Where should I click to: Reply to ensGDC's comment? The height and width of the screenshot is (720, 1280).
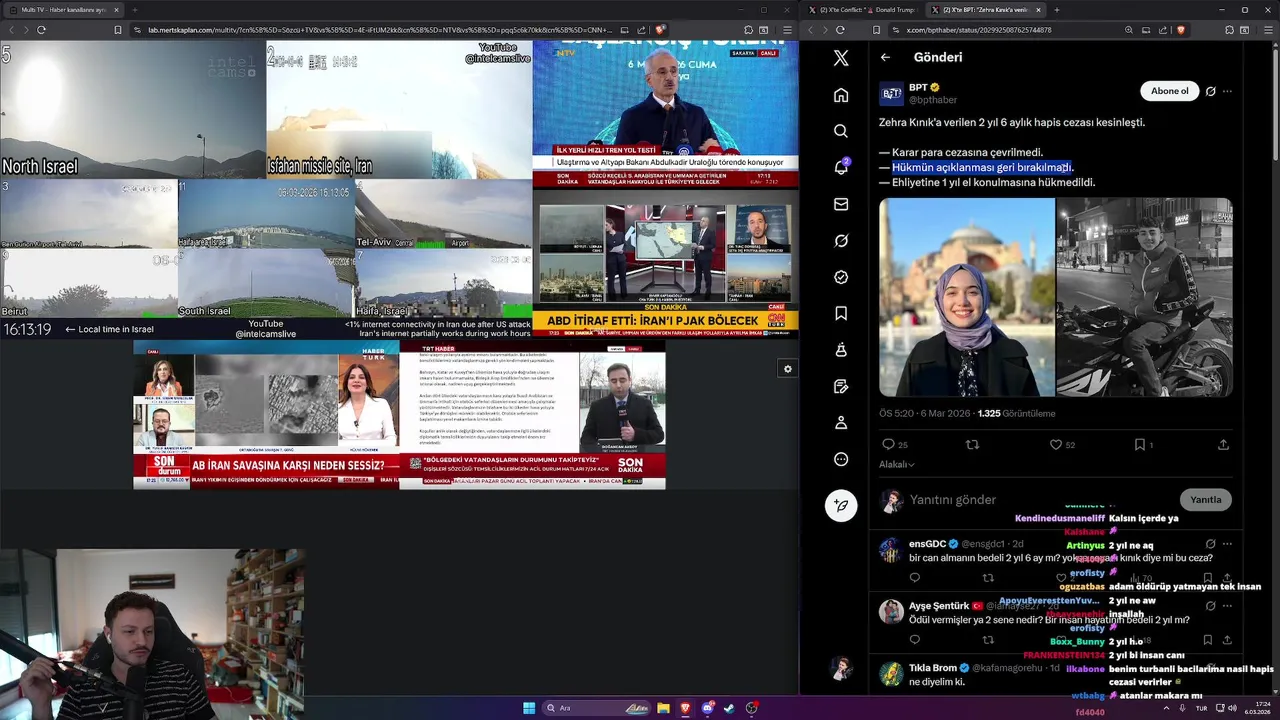[x=915, y=577]
